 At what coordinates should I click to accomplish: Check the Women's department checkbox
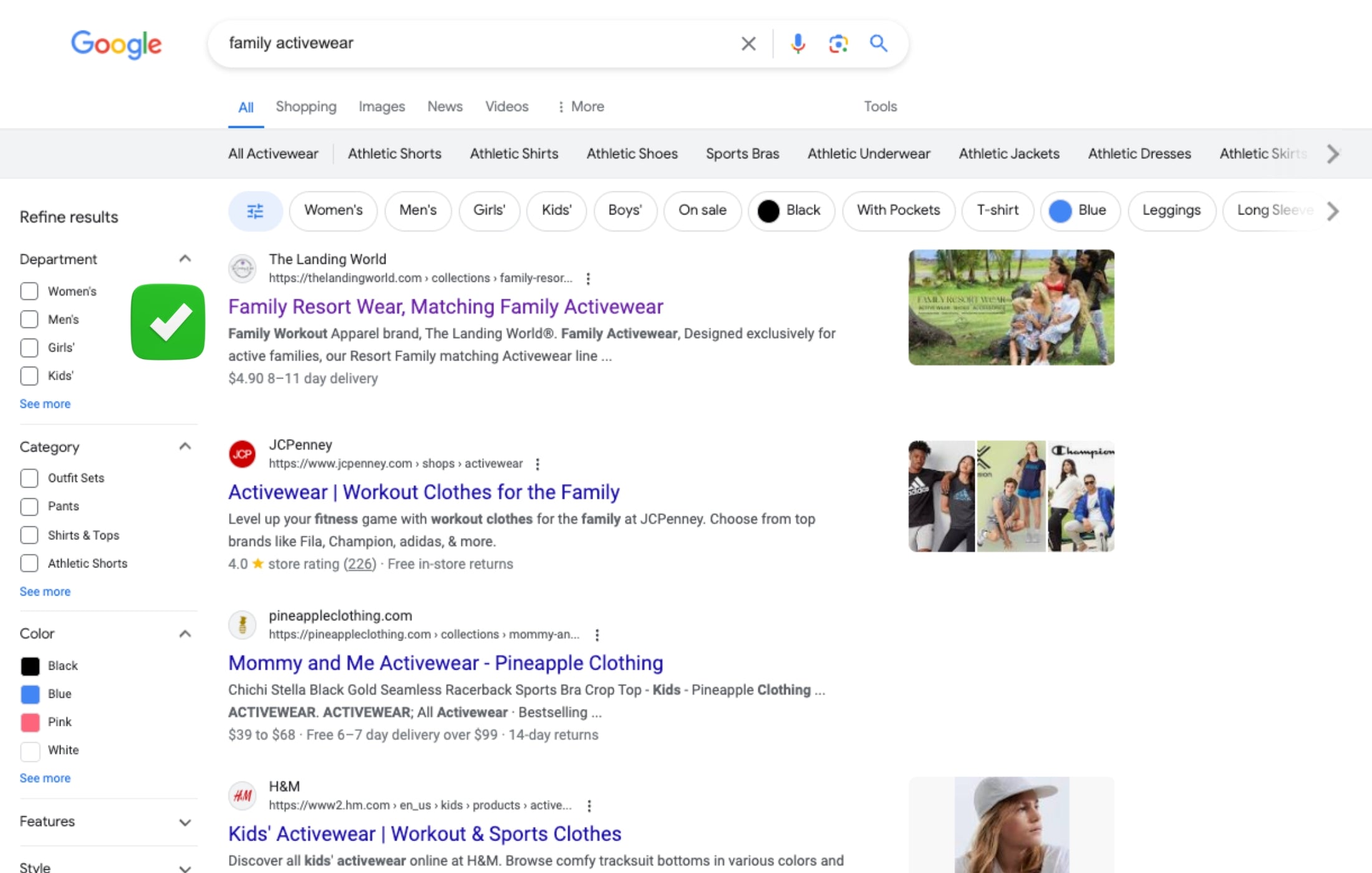coord(29,291)
